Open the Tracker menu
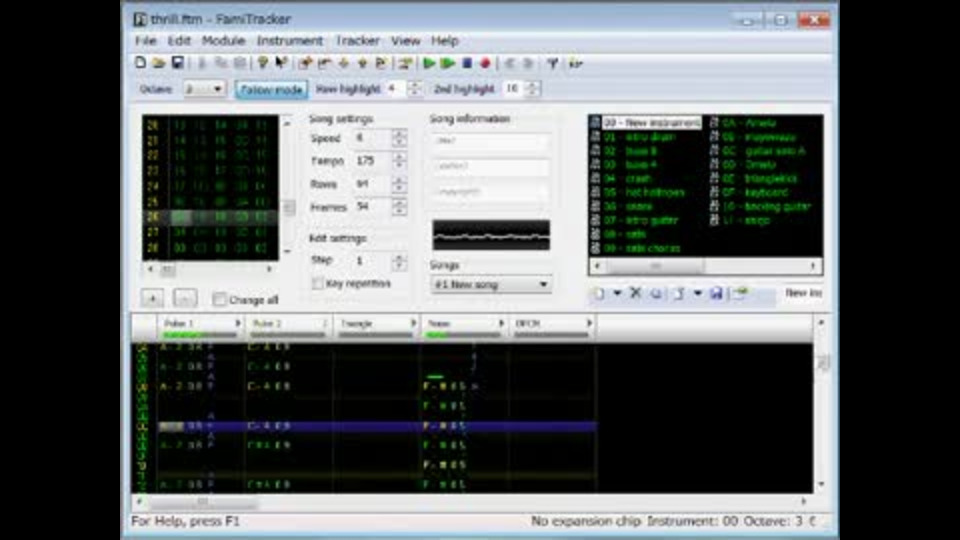The width and height of the screenshot is (960, 540). click(x=358, y=41)
